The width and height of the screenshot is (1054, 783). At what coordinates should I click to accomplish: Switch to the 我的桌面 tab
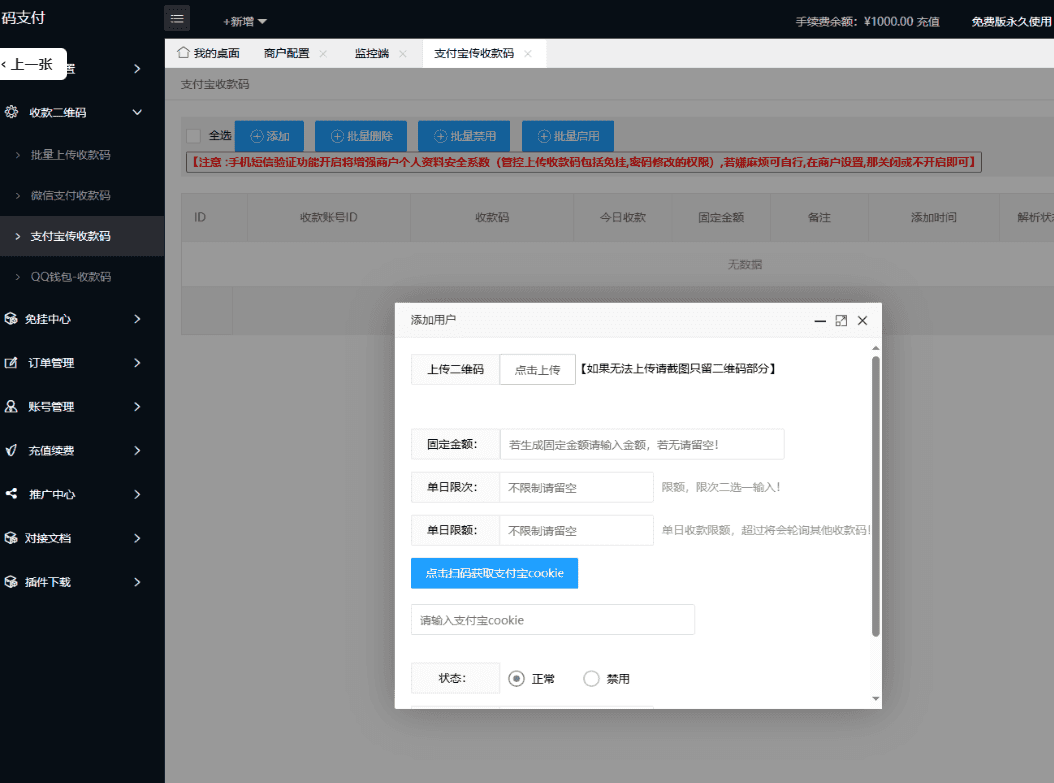click(208, 53)
